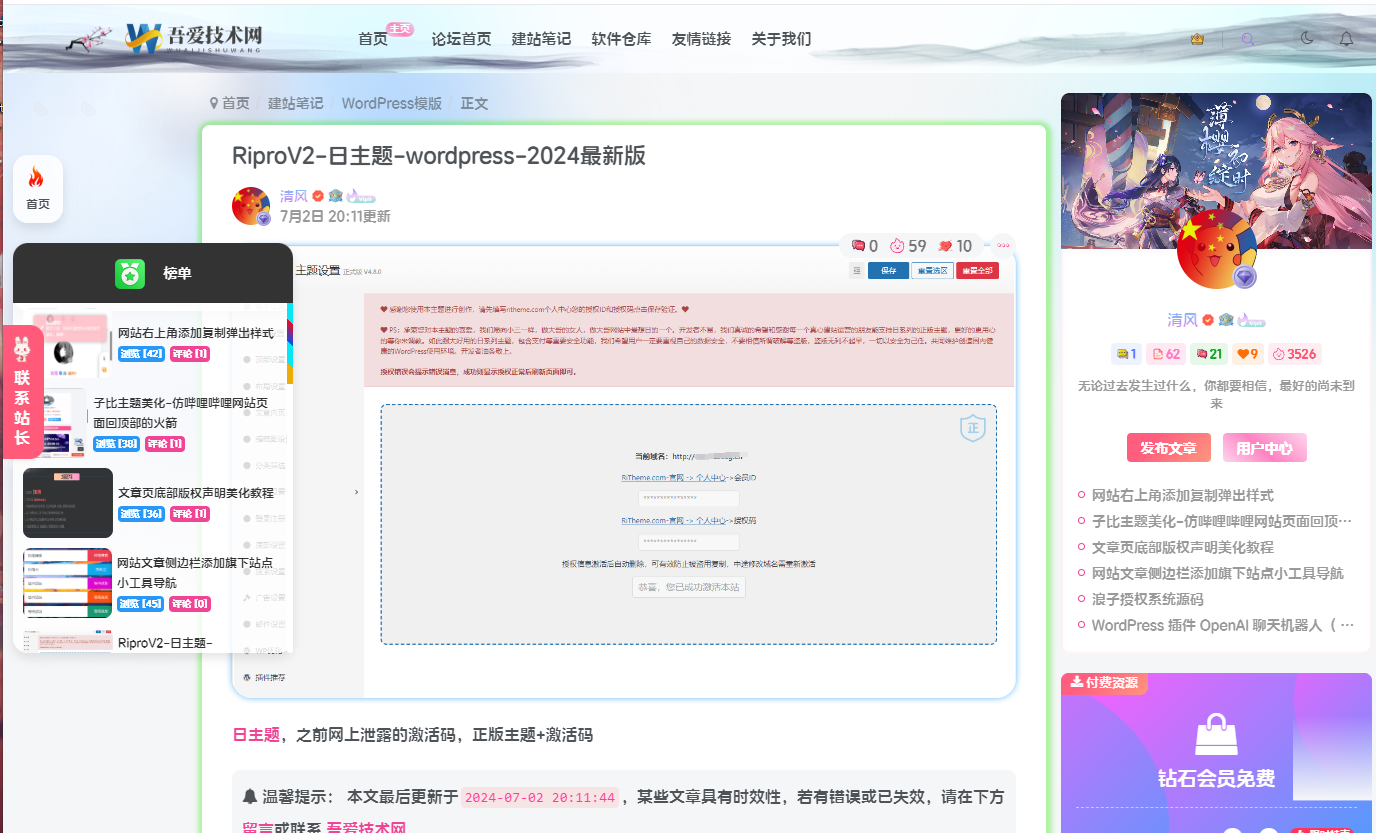Open 友情链接 in the top navigation
1376x833 pixels.
701,39
